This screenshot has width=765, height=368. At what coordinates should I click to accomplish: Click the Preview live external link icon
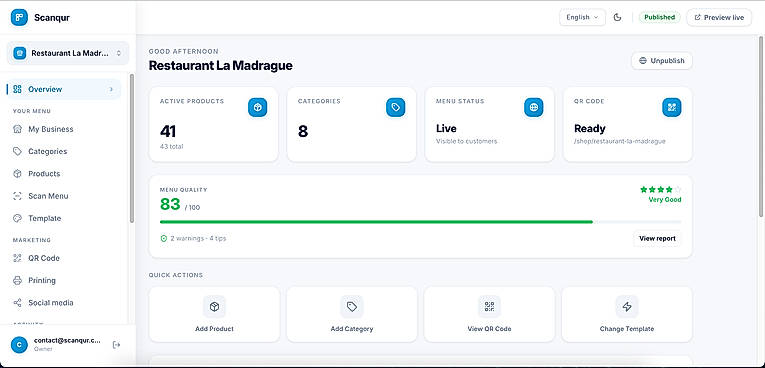pyautogui.click(x=698, y=18)
